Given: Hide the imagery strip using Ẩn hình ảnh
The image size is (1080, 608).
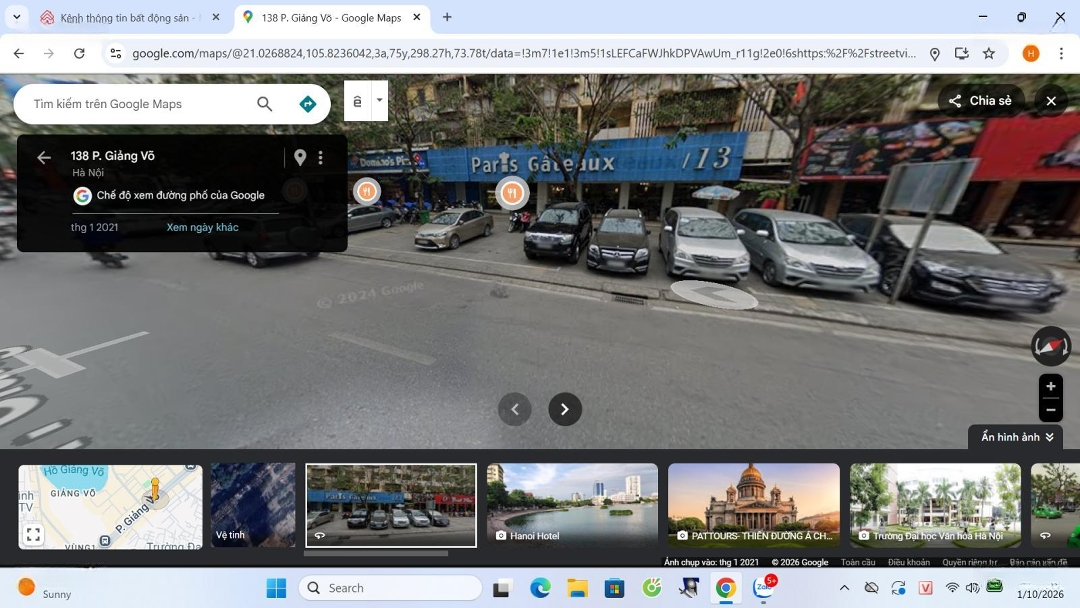Looking at the screenshot, I should tap(1016, 437).
